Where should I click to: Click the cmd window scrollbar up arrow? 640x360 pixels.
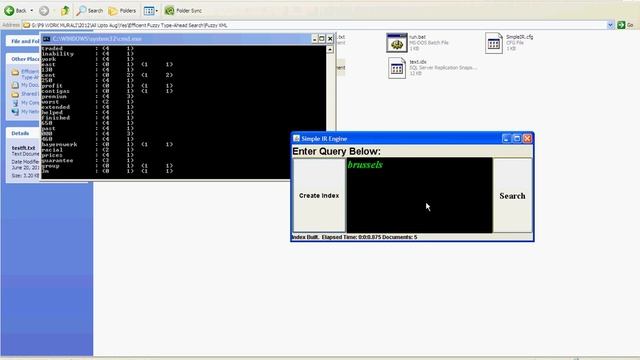[x=330, y=49]
